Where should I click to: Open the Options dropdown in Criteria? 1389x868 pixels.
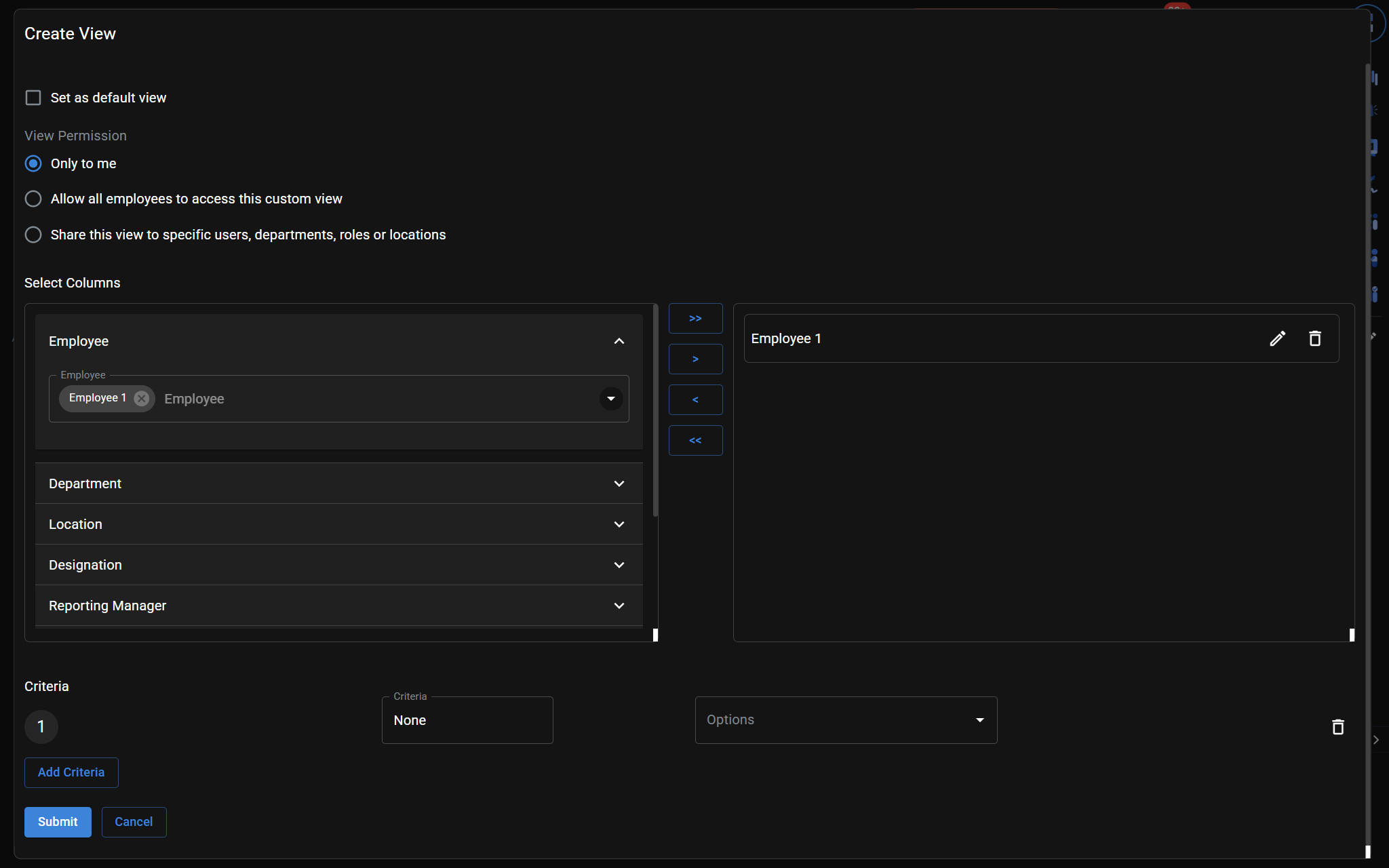tap(845, 720)
